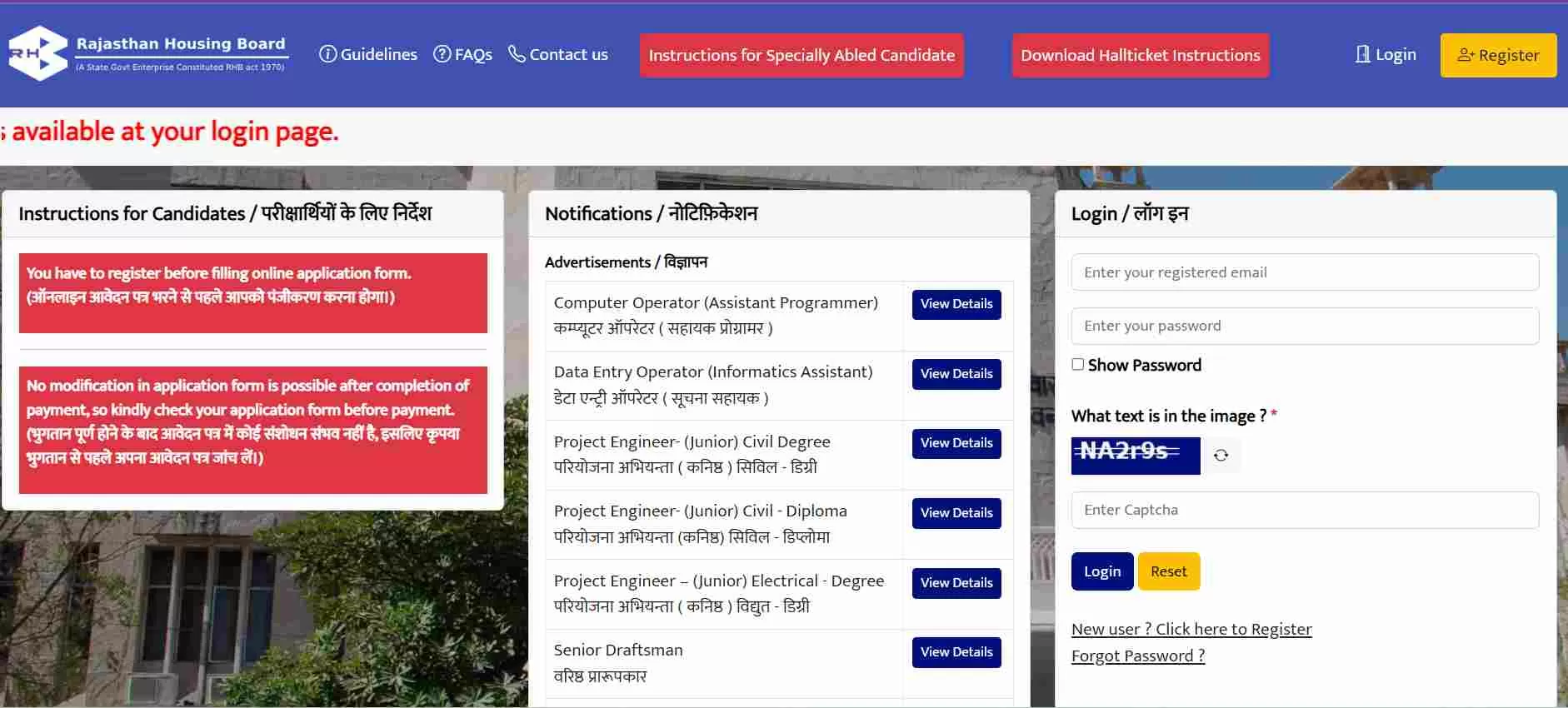
Task: Click the Login link in header
Action: (1385, 54)
